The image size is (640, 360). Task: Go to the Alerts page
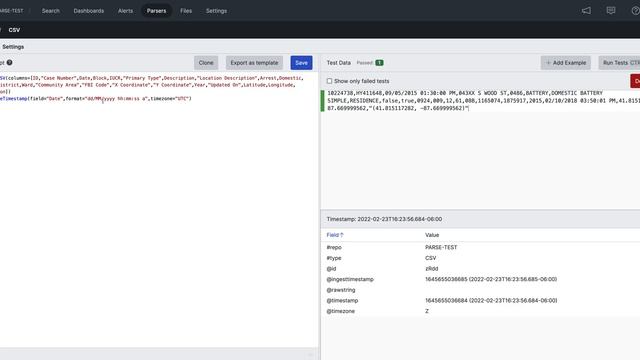click(125, 11)
